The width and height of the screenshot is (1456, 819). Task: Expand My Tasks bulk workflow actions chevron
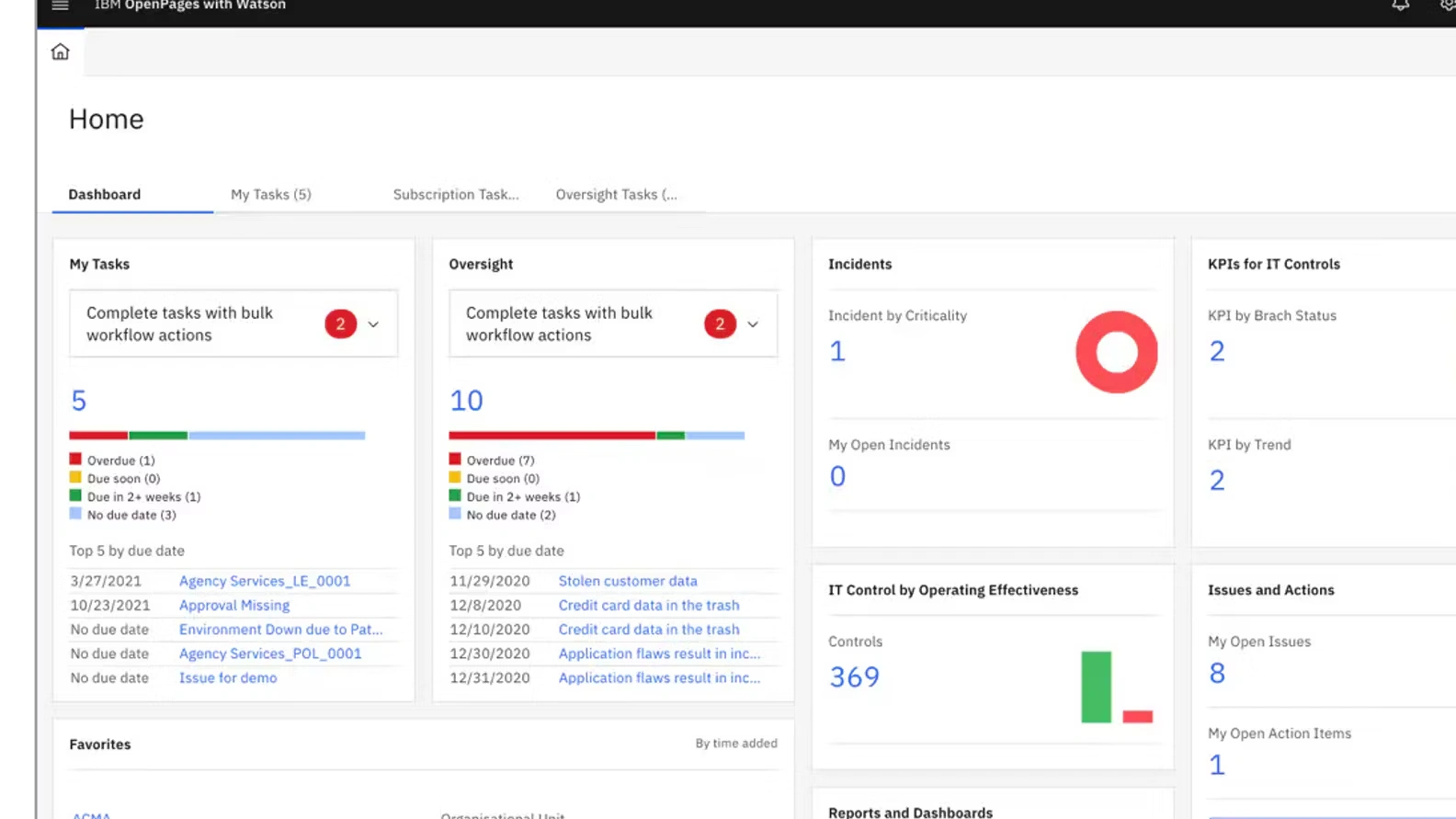point(373,324)
